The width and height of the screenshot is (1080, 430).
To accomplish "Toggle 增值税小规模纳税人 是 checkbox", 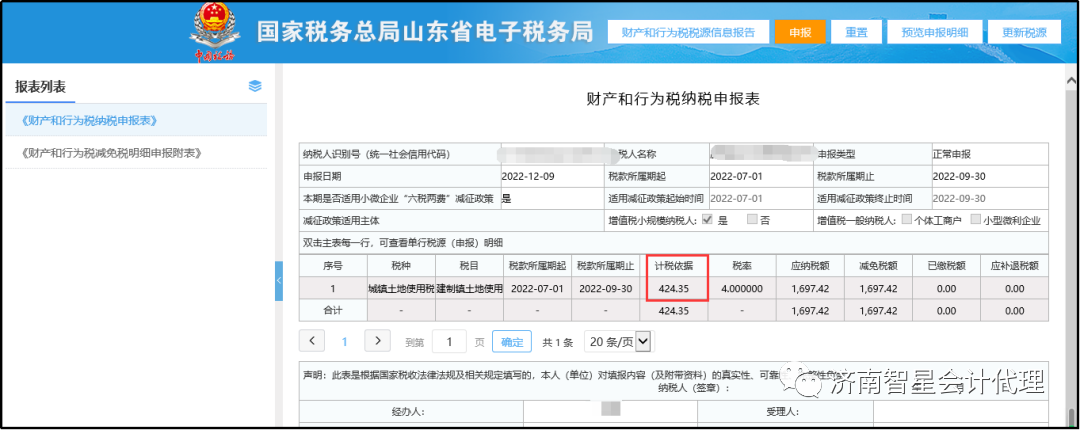I will point(707,221).
